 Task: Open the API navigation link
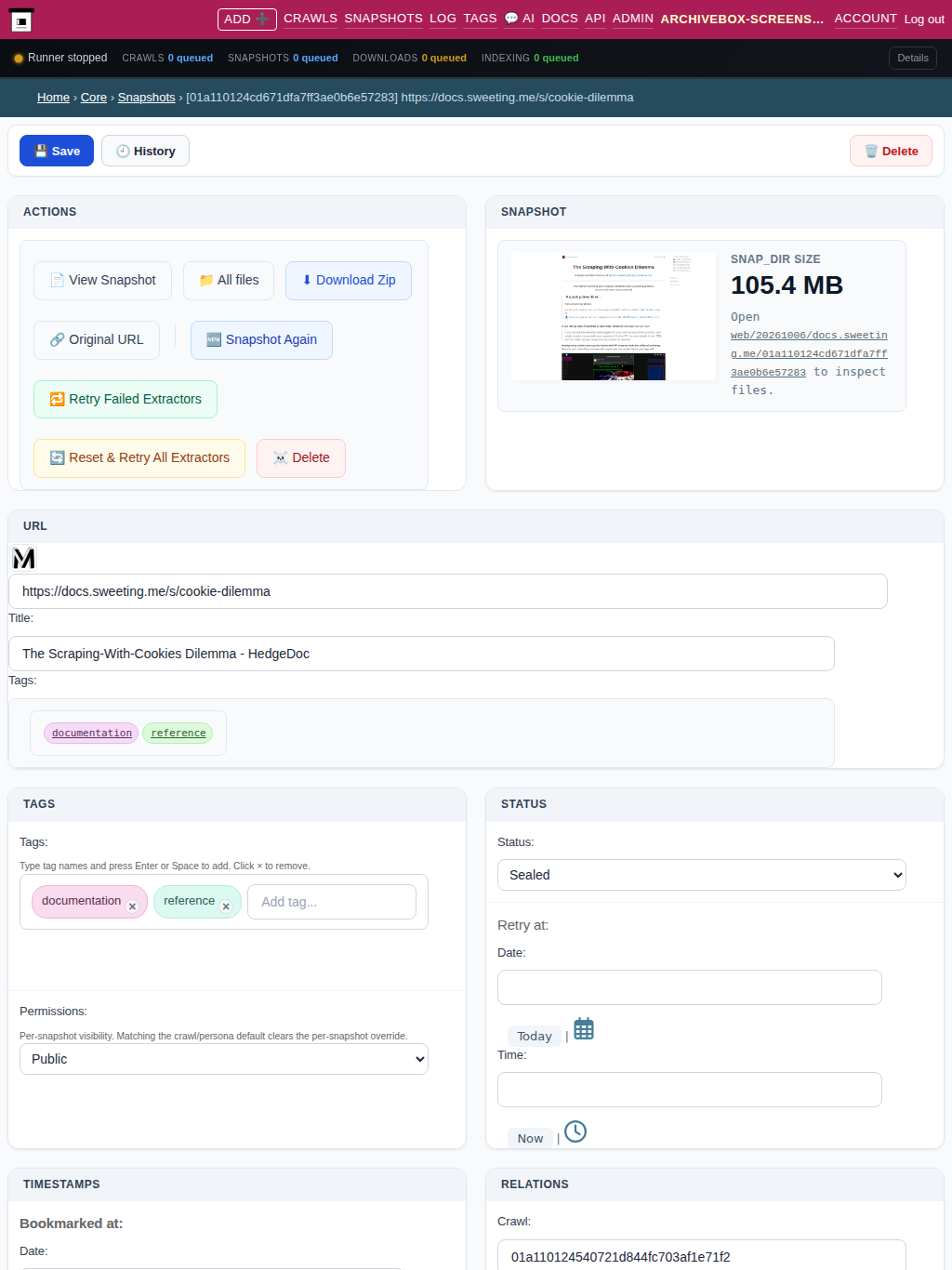(595, 19)
